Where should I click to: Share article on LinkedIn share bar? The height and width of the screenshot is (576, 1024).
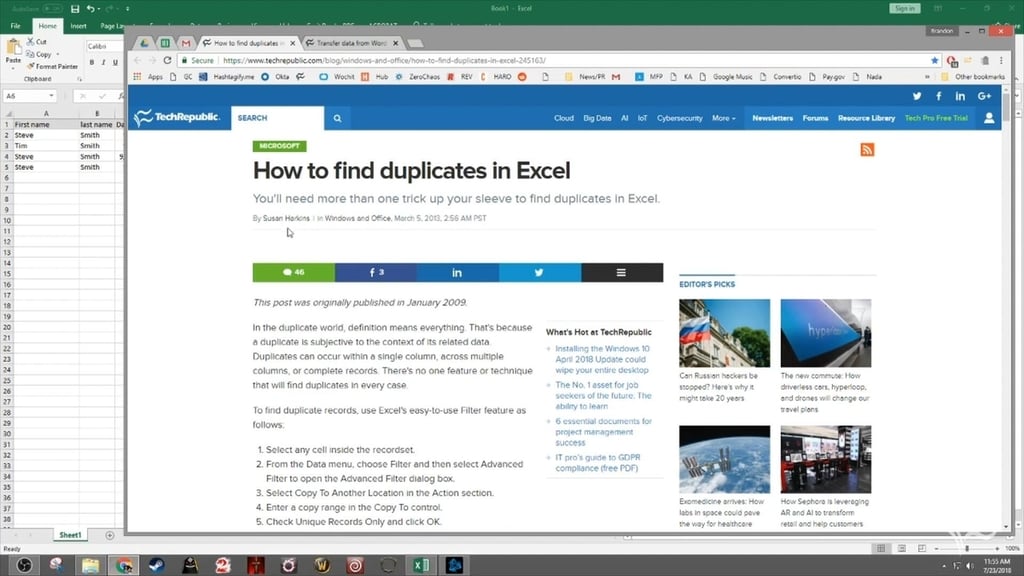pyautogui.click(x=458, y=272)
